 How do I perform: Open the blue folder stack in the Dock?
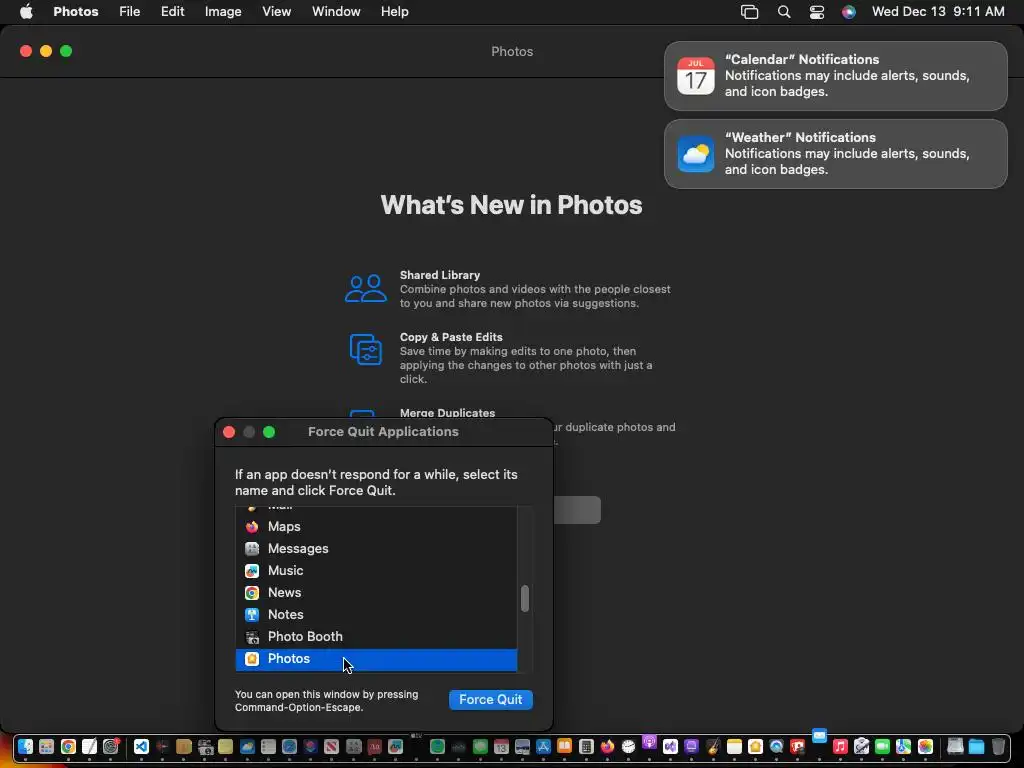[x=976, y=746]
